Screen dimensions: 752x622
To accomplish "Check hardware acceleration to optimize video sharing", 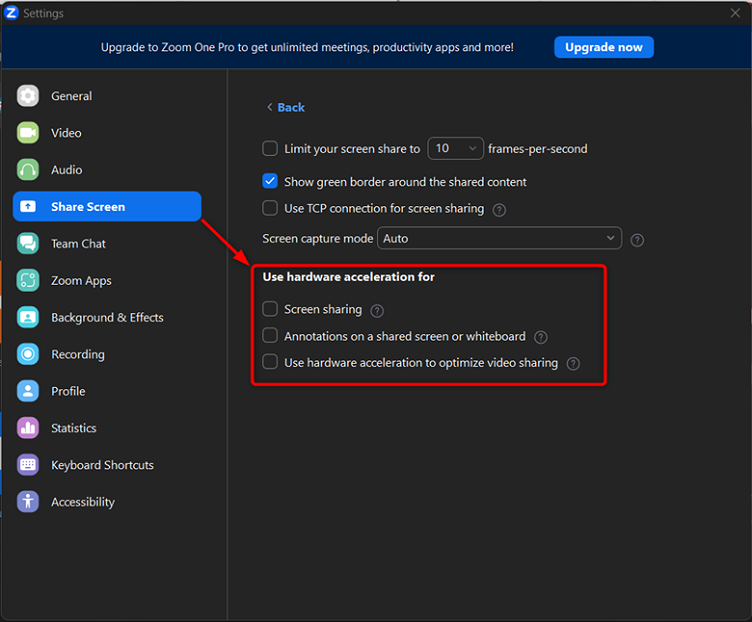I will coord(270,362).
